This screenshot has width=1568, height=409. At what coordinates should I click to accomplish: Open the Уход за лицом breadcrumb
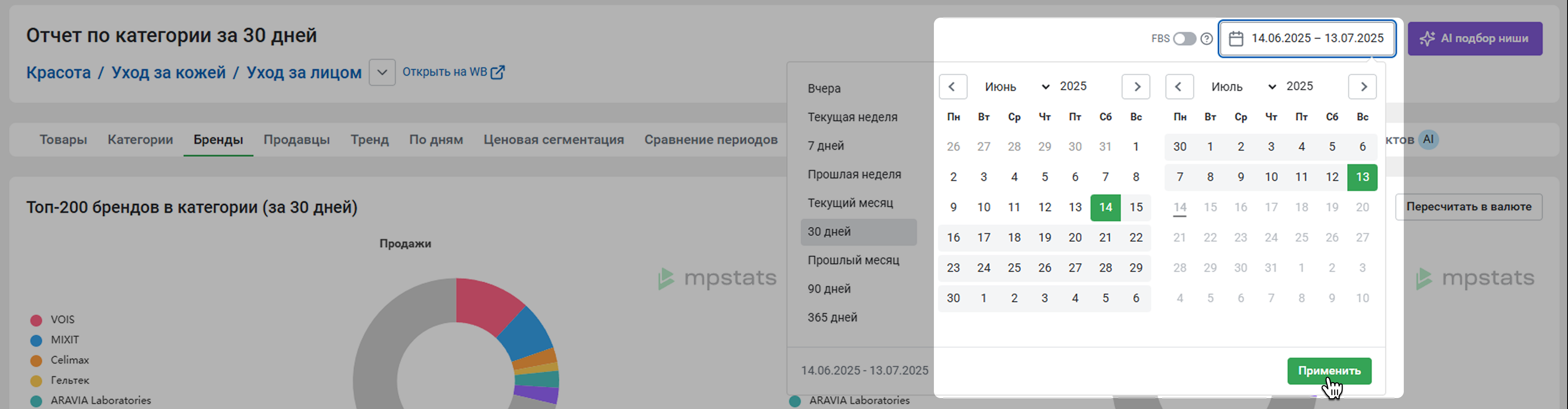pyautogui.click(x=304, y=72)
